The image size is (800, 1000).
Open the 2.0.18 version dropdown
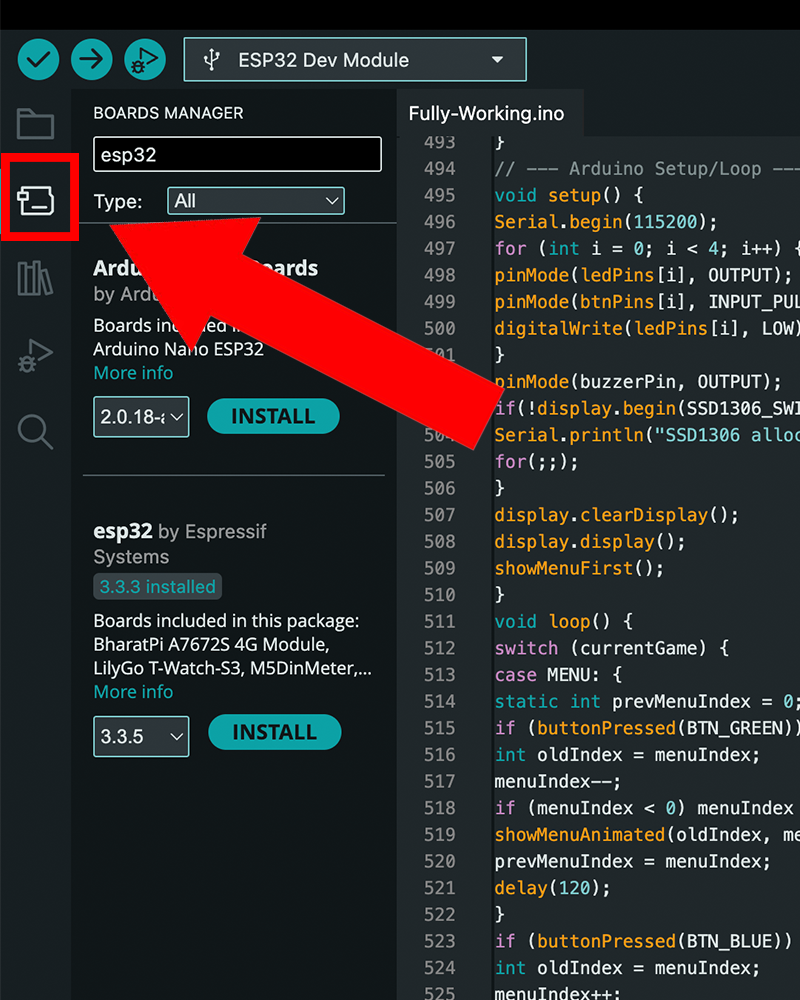pyautogui.click(x=141, y=417)
